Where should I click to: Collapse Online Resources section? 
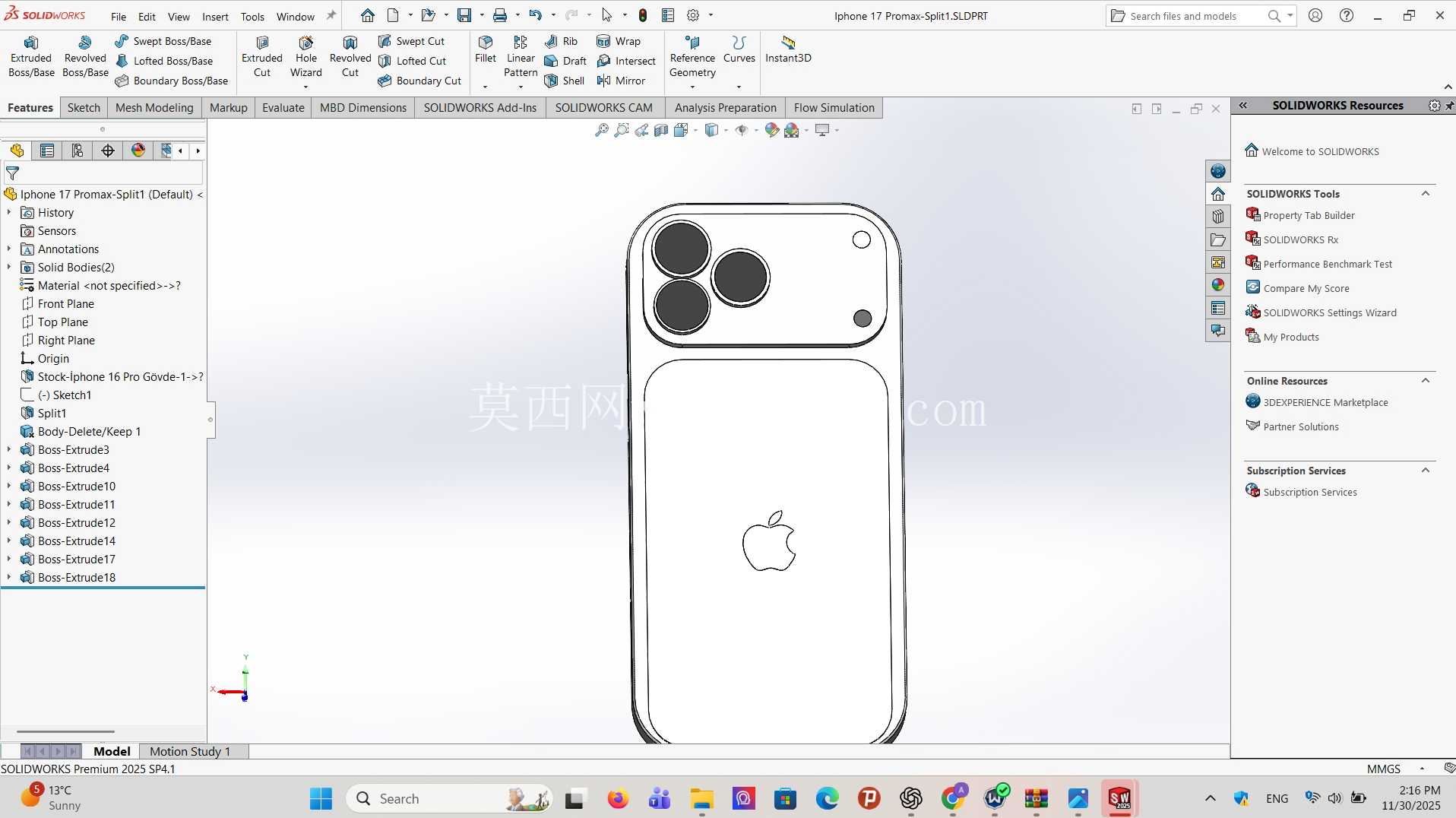tap(1426, 381)
